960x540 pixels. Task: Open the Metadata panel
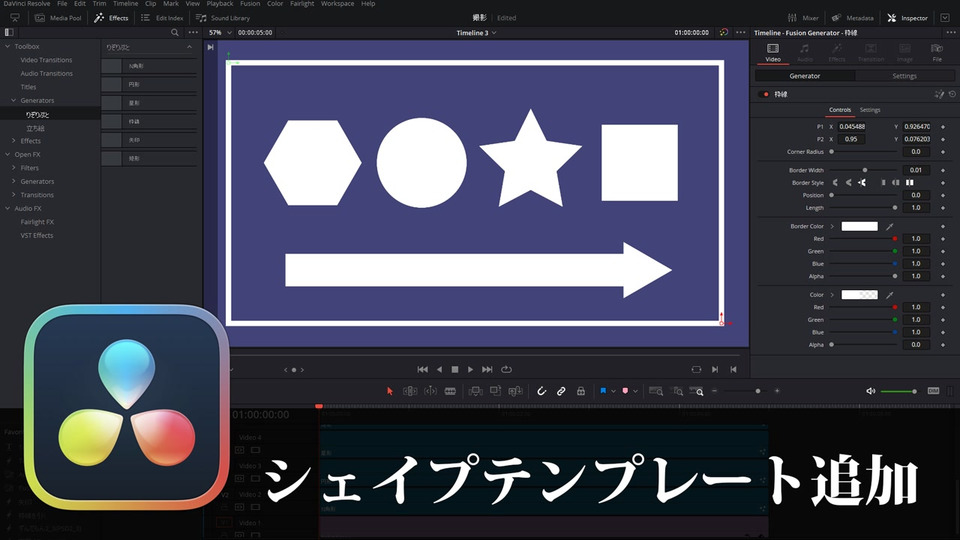[853, 18]
